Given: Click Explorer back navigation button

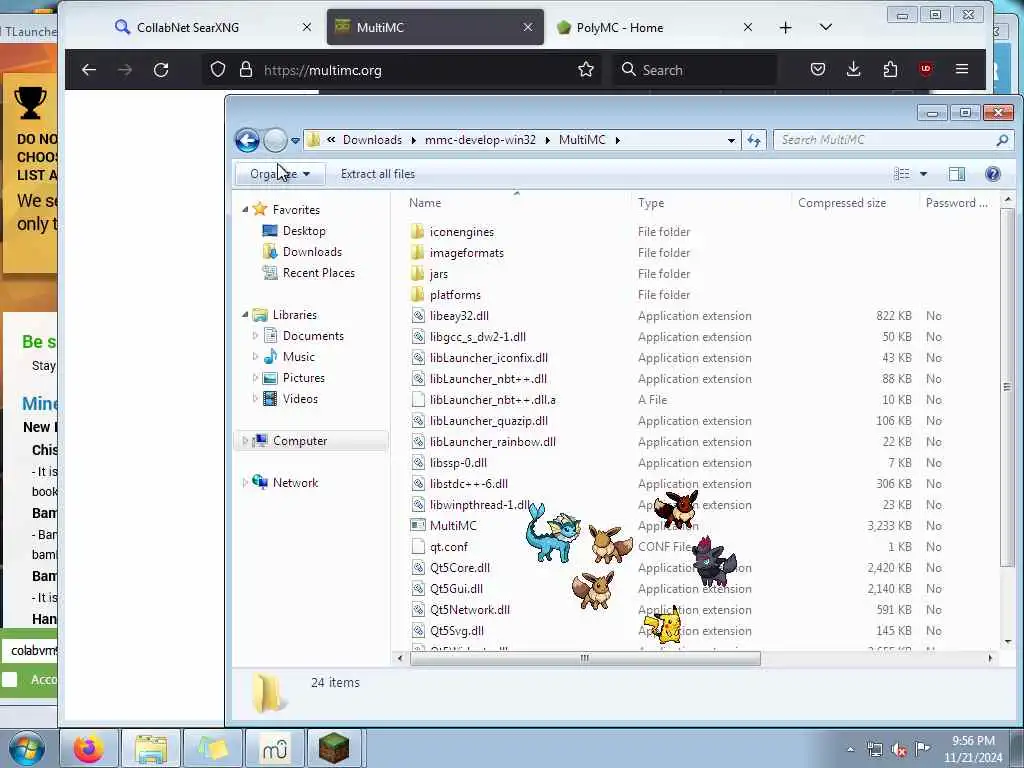Looking at the screenshot, I should click(x=247, y=140).
